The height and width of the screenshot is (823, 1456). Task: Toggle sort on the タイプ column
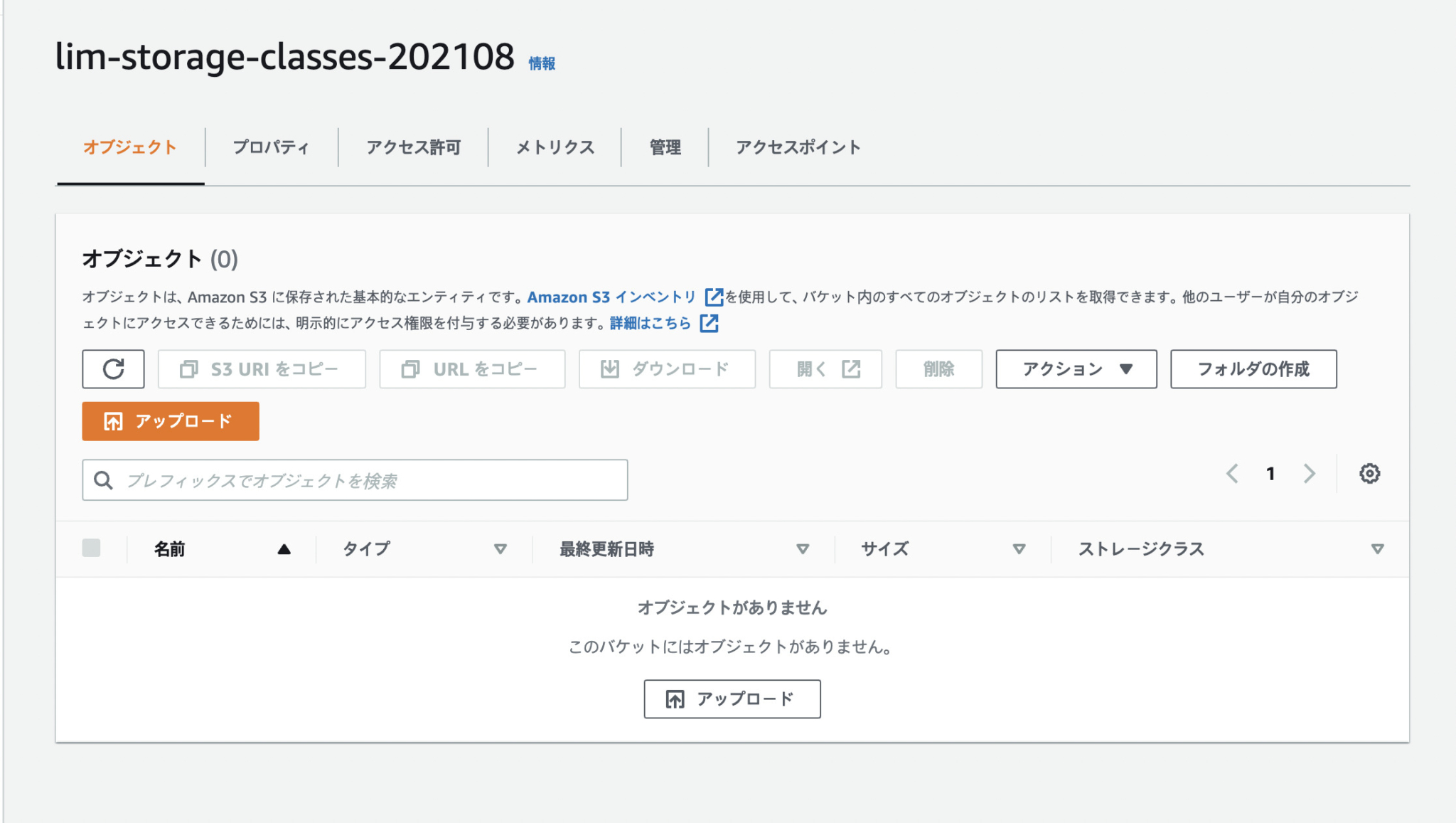click(x=501, y=548)
